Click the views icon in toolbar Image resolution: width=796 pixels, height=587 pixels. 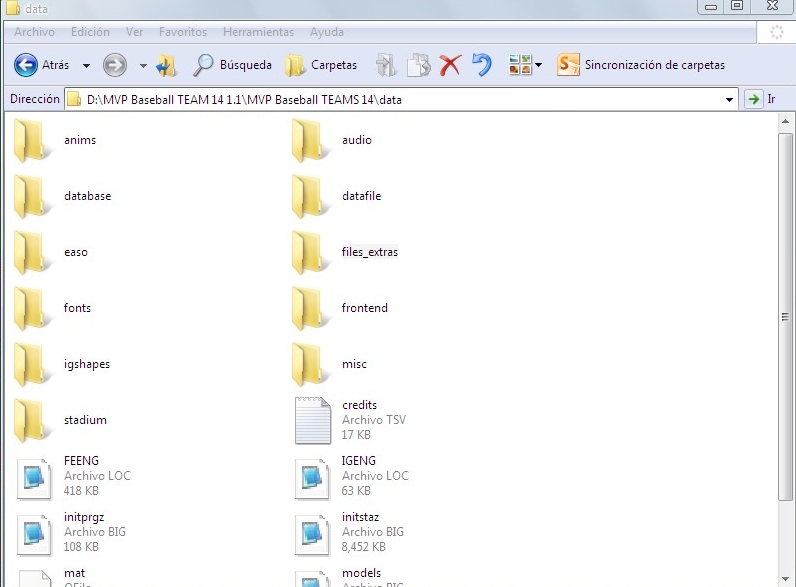pyautogui.click(x=520, y=65)
